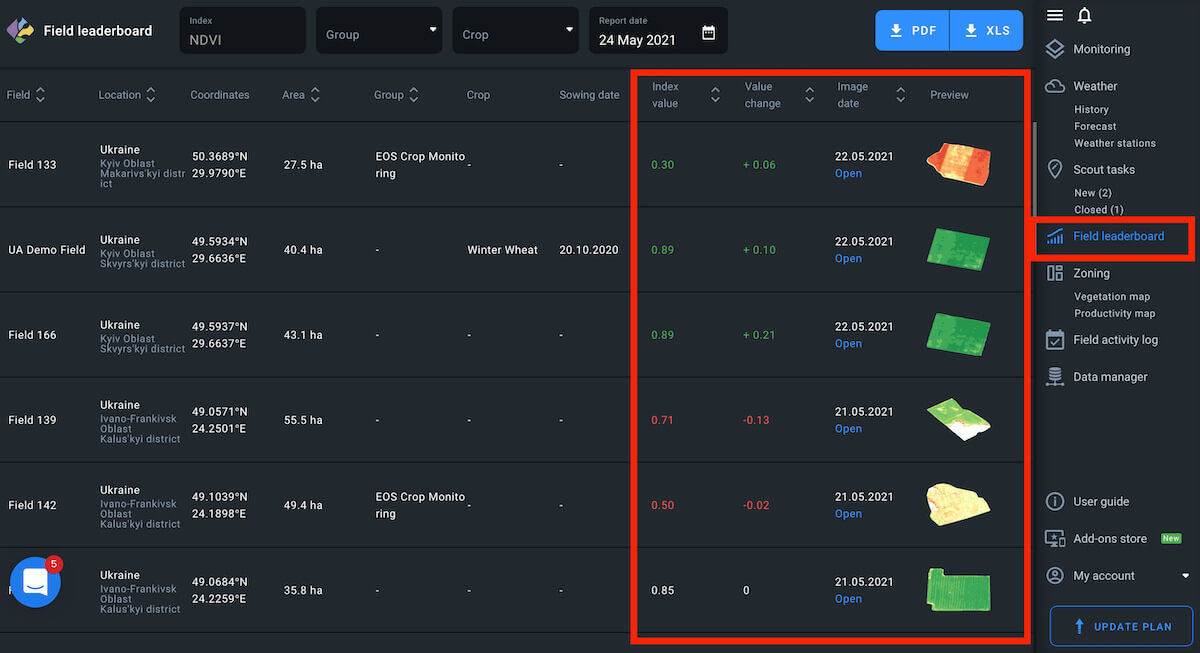Expand the Group filter dropdown
1200x653 pixels.
pyautogui.click(x=380, y=32)
